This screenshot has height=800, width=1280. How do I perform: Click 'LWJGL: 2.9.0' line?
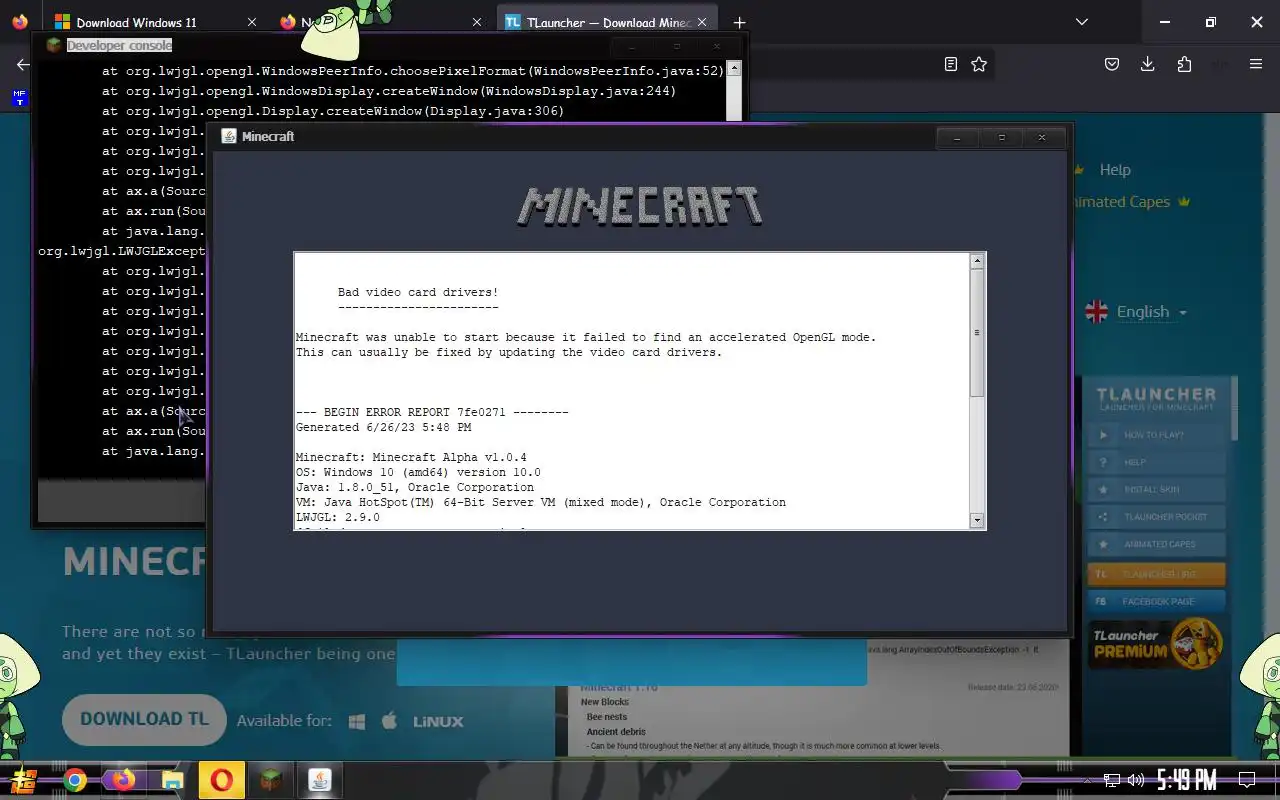[x=338, y=517]
